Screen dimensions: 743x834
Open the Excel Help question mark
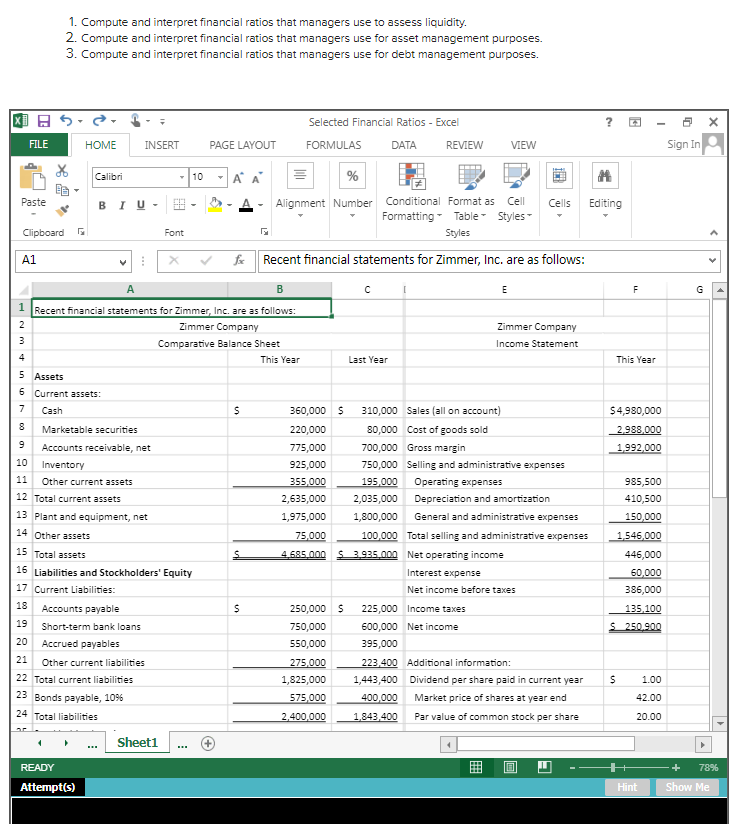[609, 122]
